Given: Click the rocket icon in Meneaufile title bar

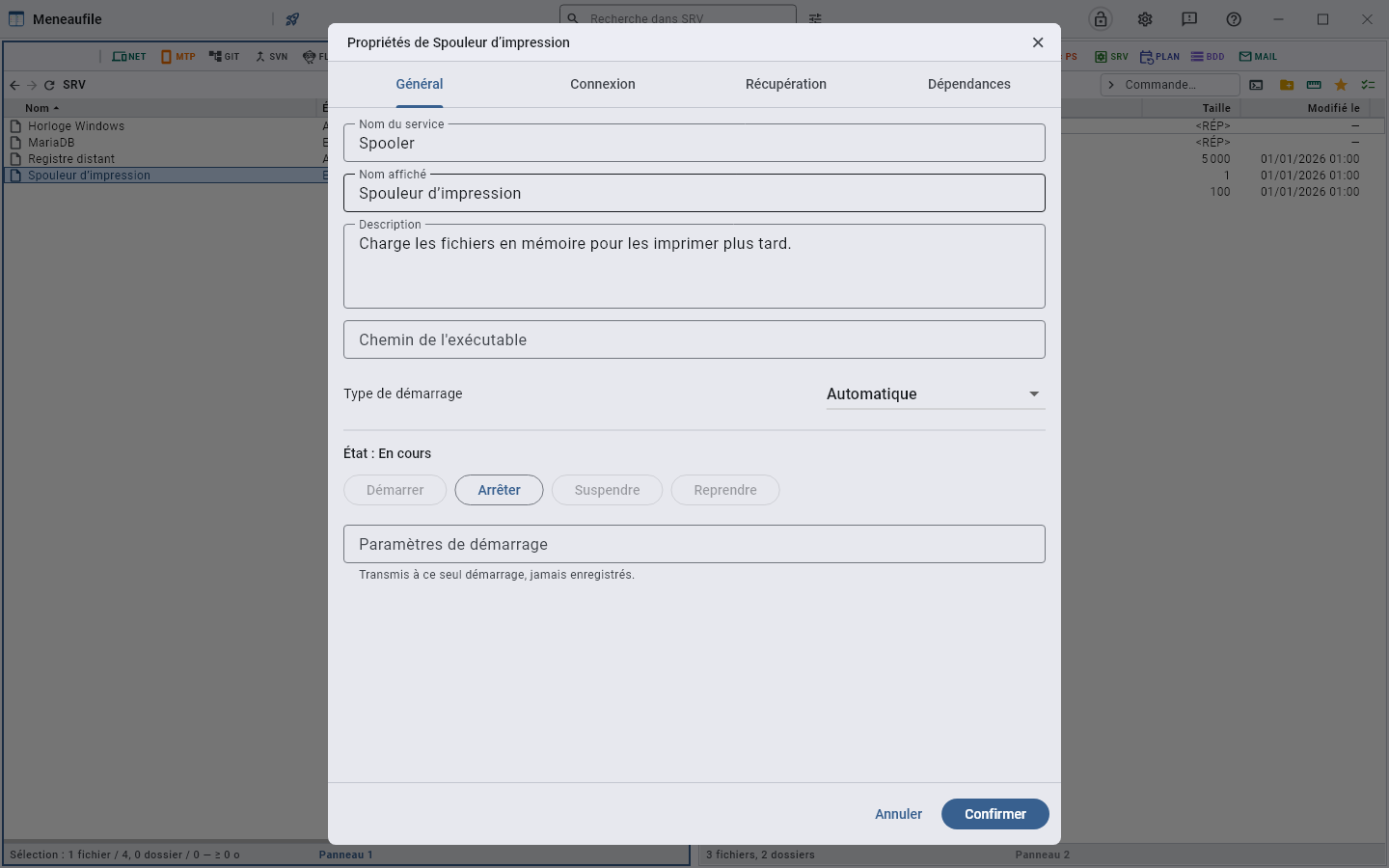Looking at the screenshot, I should (292, 19).
